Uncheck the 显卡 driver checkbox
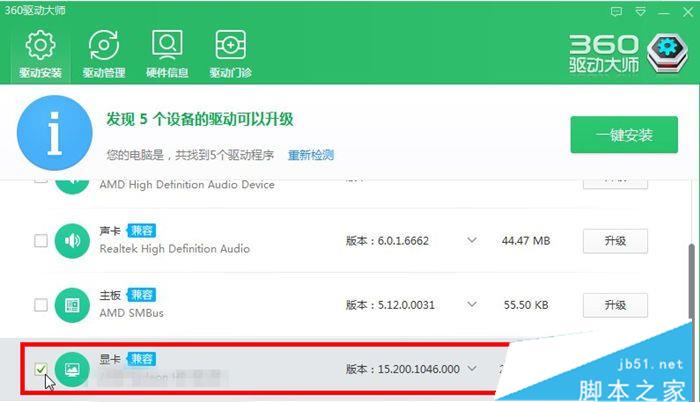 41,369
